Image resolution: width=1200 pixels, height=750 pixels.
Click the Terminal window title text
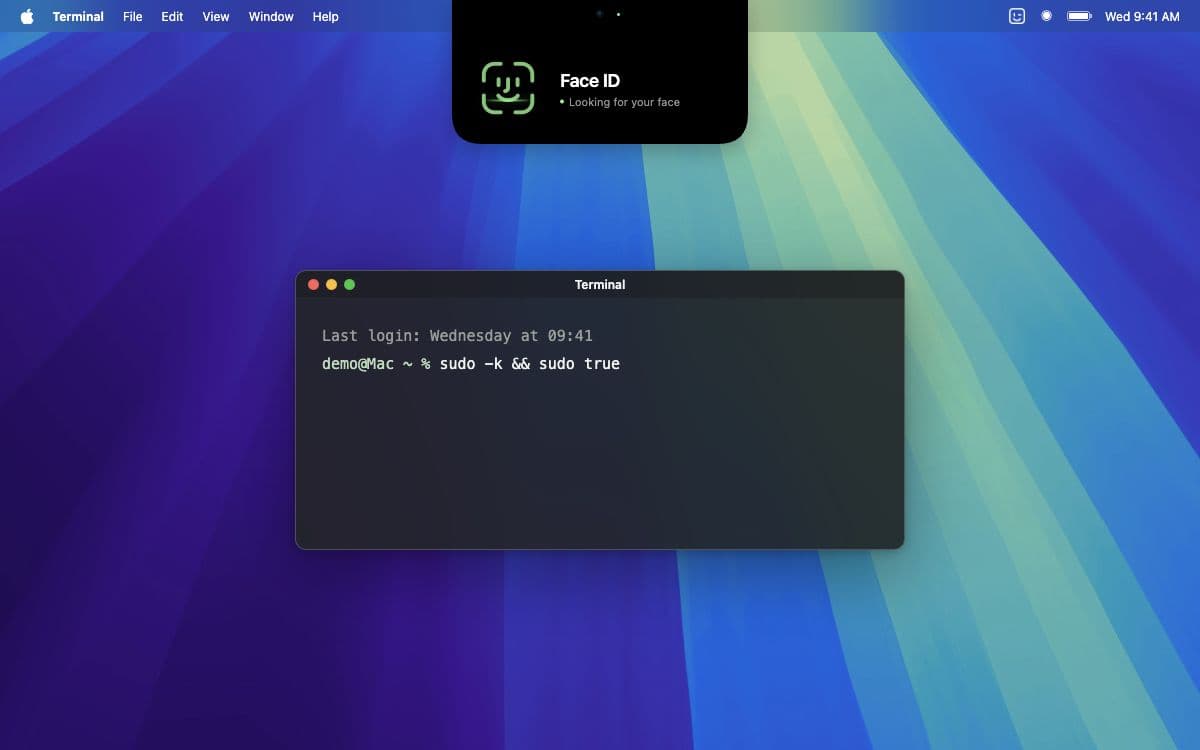(x=600, y=285)
